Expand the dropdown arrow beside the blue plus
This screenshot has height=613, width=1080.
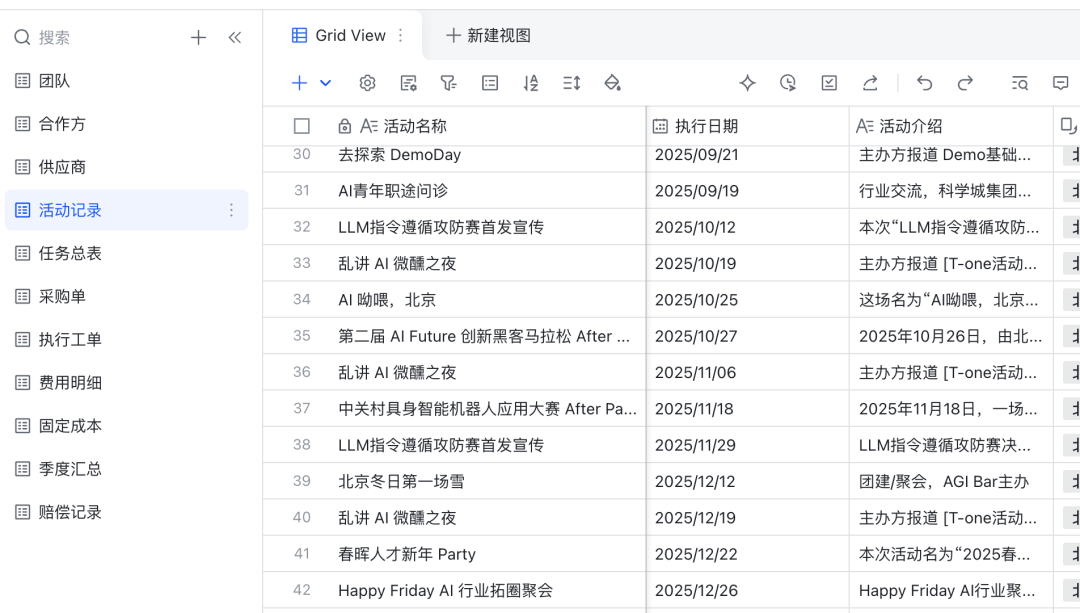click(326, 83)
